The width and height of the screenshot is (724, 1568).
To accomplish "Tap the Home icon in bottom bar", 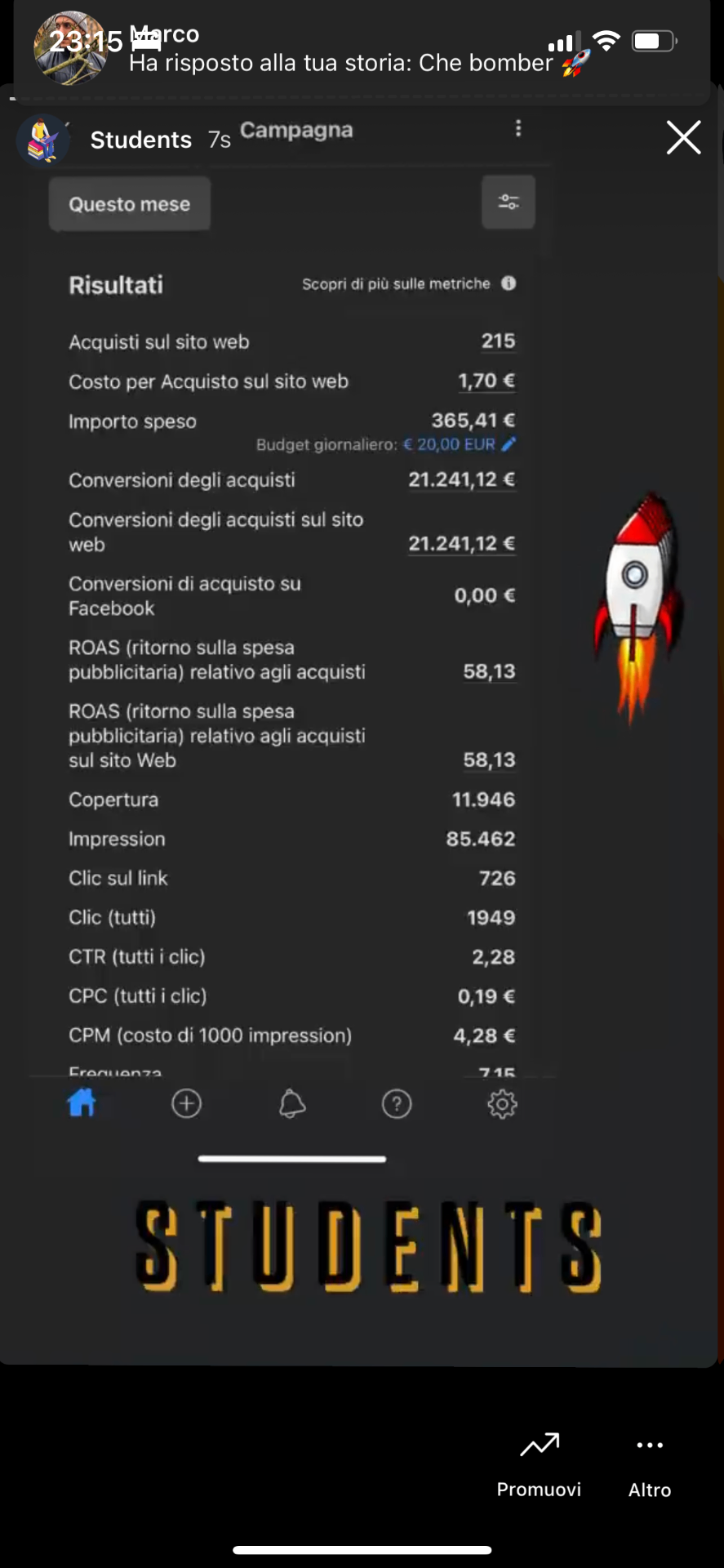I will [x=82, y=1103].
